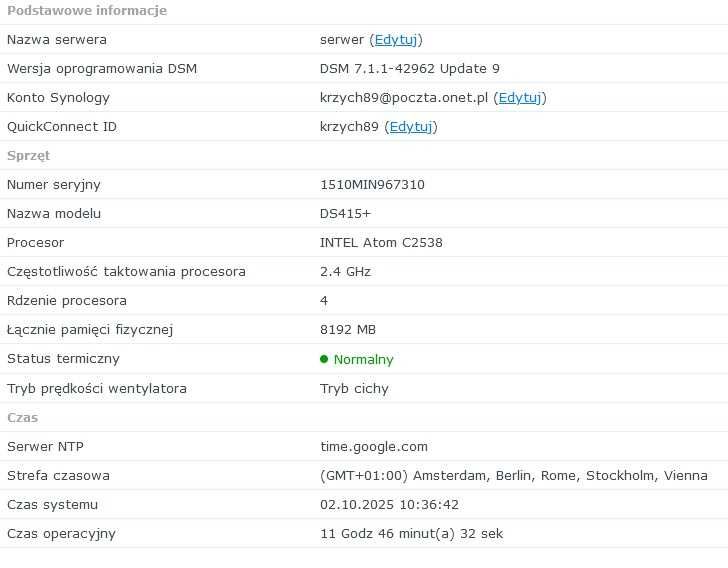Click the 2.4 GHz clock frequency value

click(x=345, y=272)
